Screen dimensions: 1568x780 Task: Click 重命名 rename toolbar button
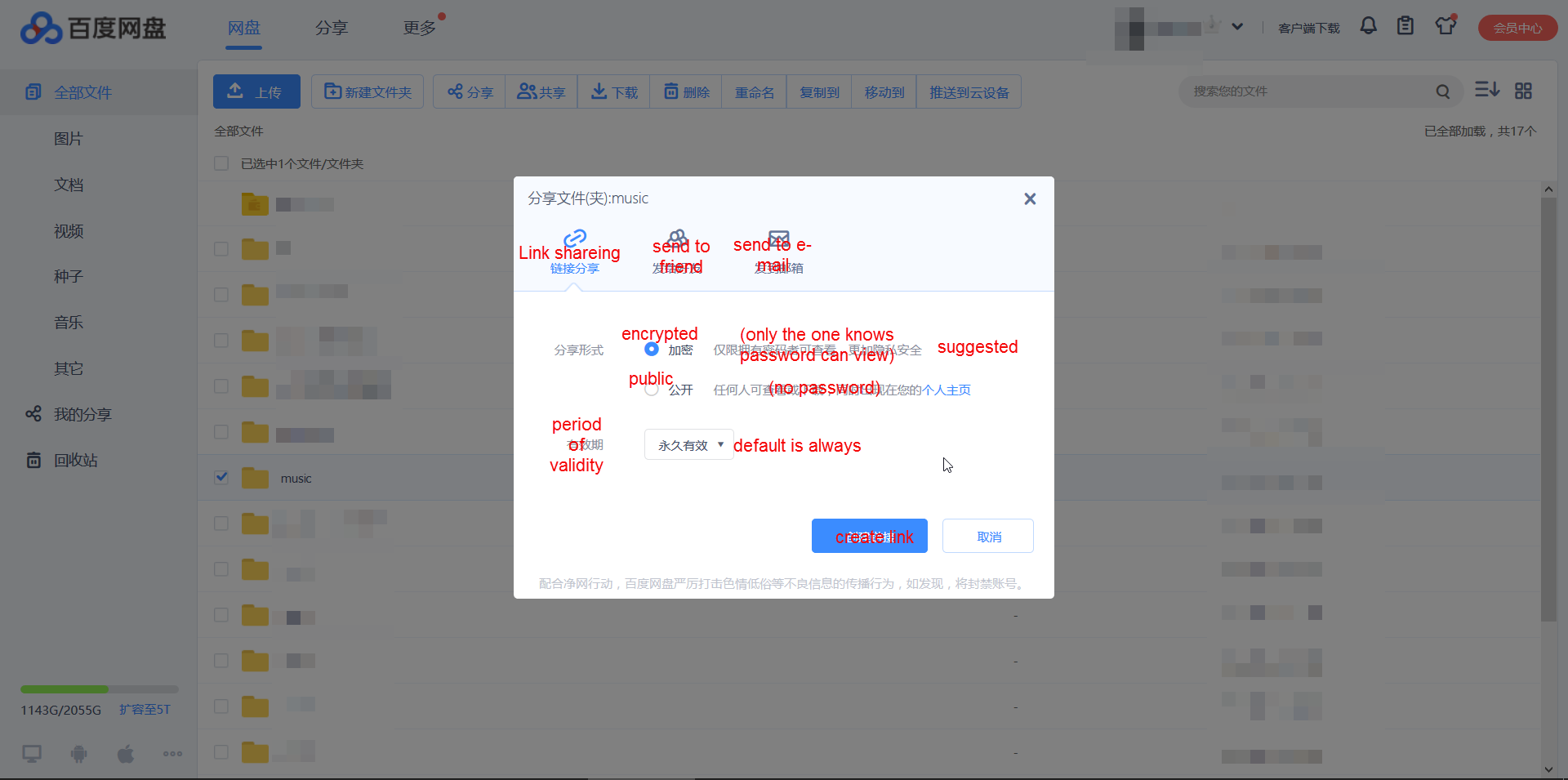755,91
